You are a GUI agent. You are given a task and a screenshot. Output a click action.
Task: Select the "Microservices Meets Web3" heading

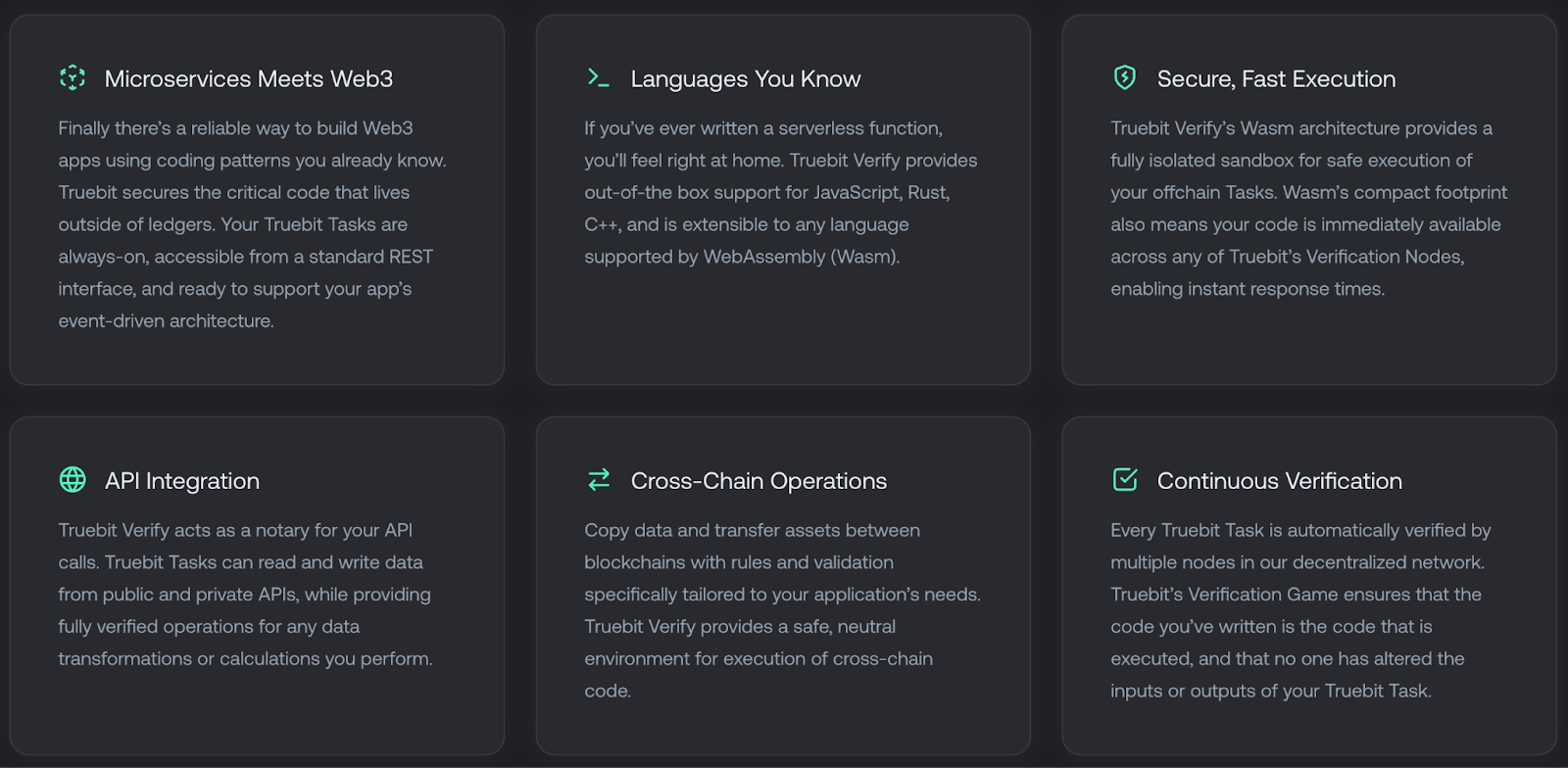tap(249, 78)
